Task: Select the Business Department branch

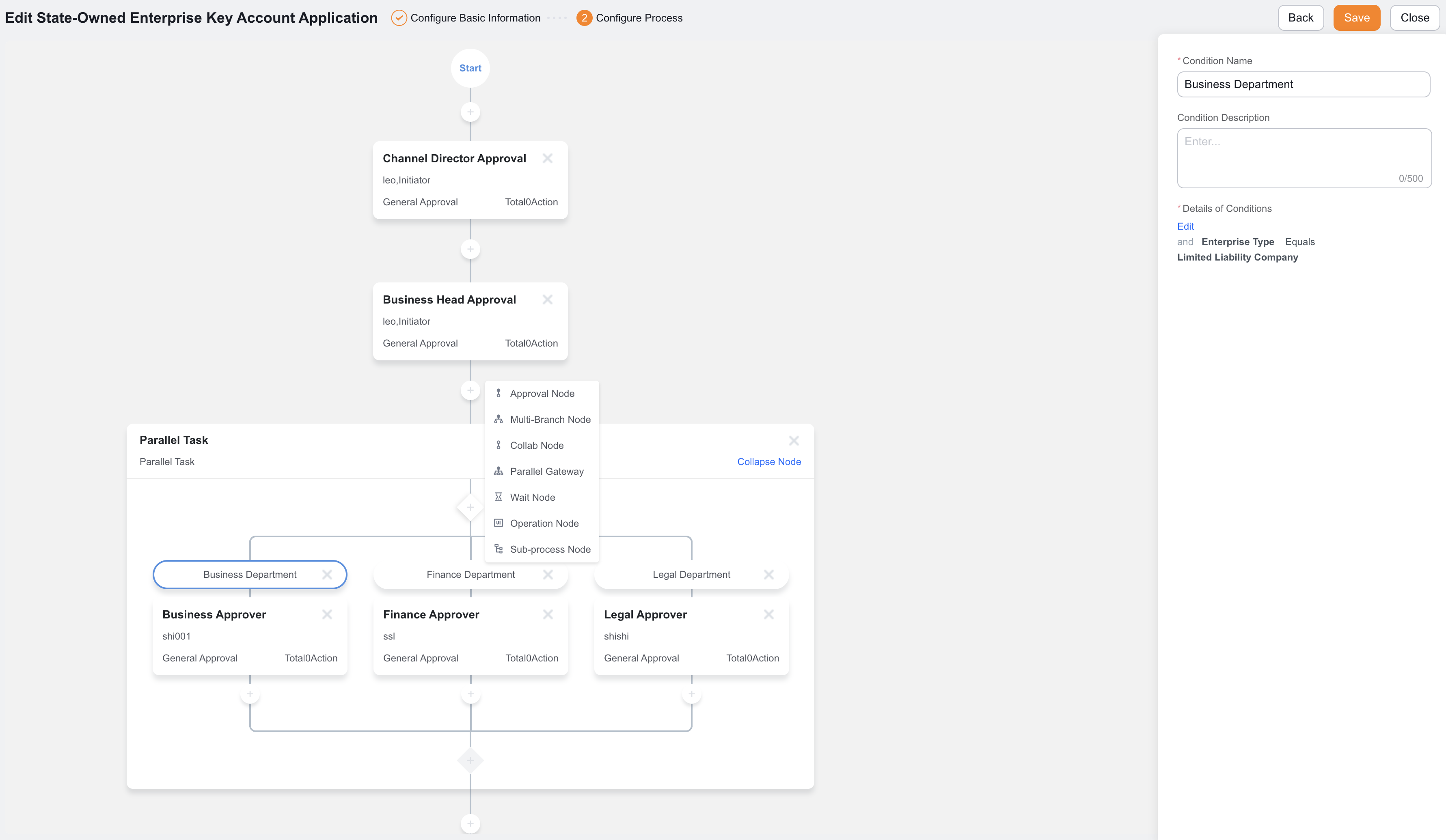Action: pyautogui.click(x=250, y=574)
